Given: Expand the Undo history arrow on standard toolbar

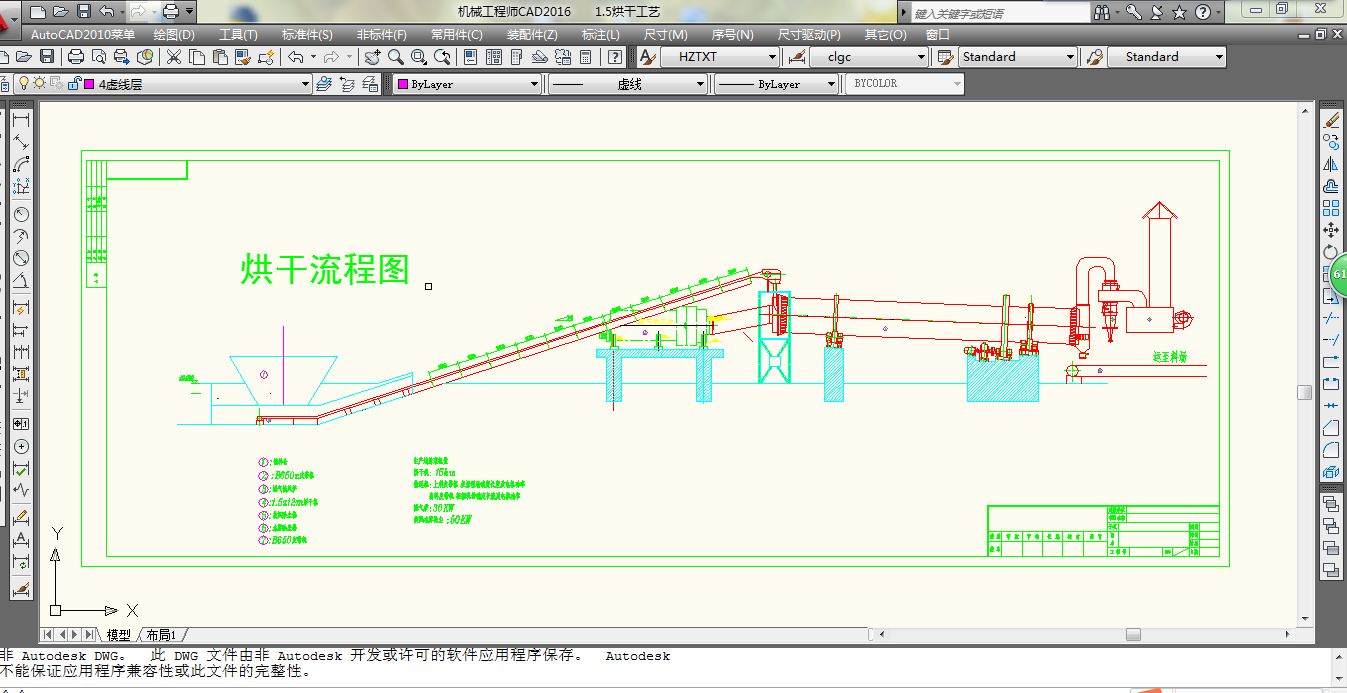Looking at the screenshot, I should tap(313, 57).
